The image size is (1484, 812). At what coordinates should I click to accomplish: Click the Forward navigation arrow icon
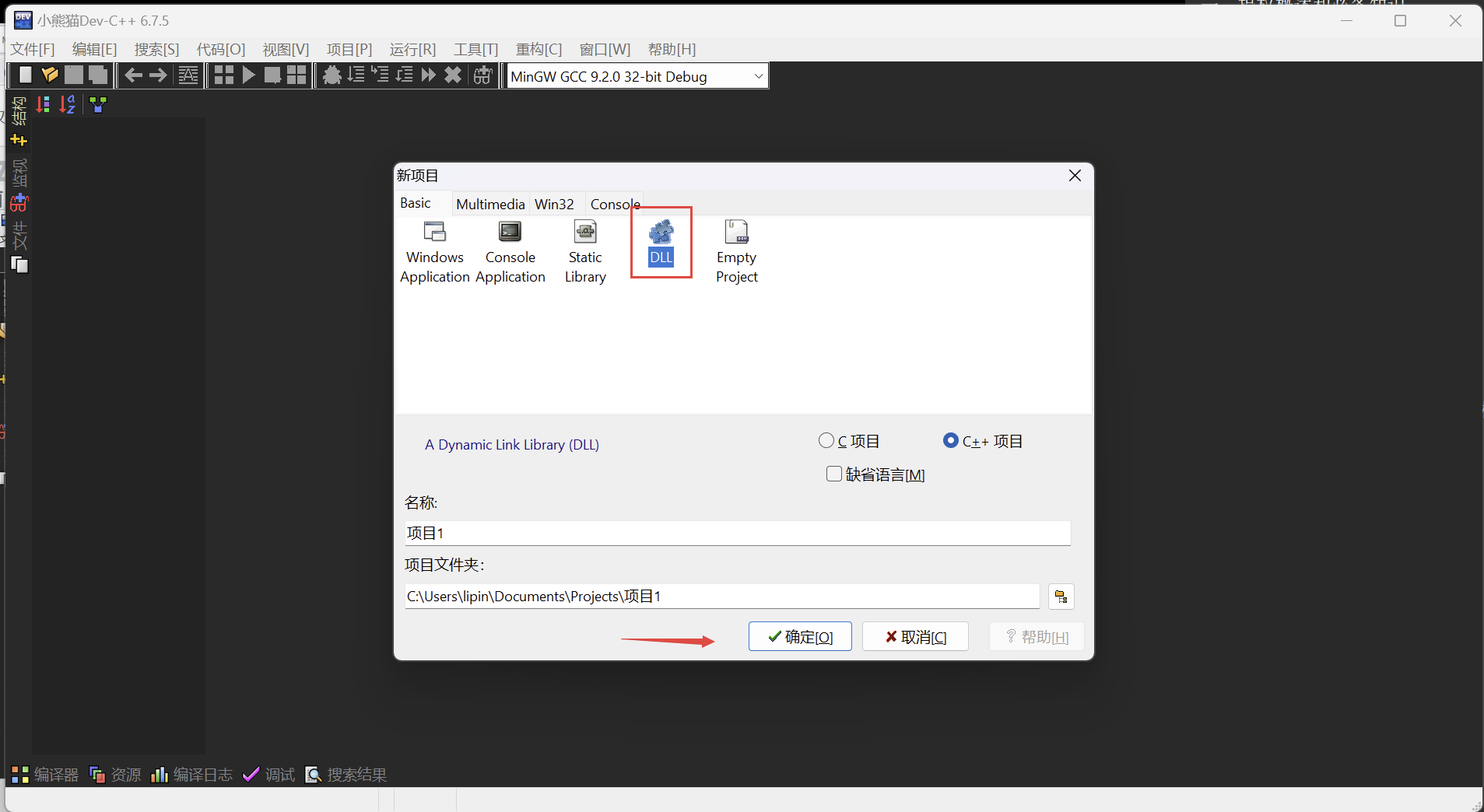point(158,75)
